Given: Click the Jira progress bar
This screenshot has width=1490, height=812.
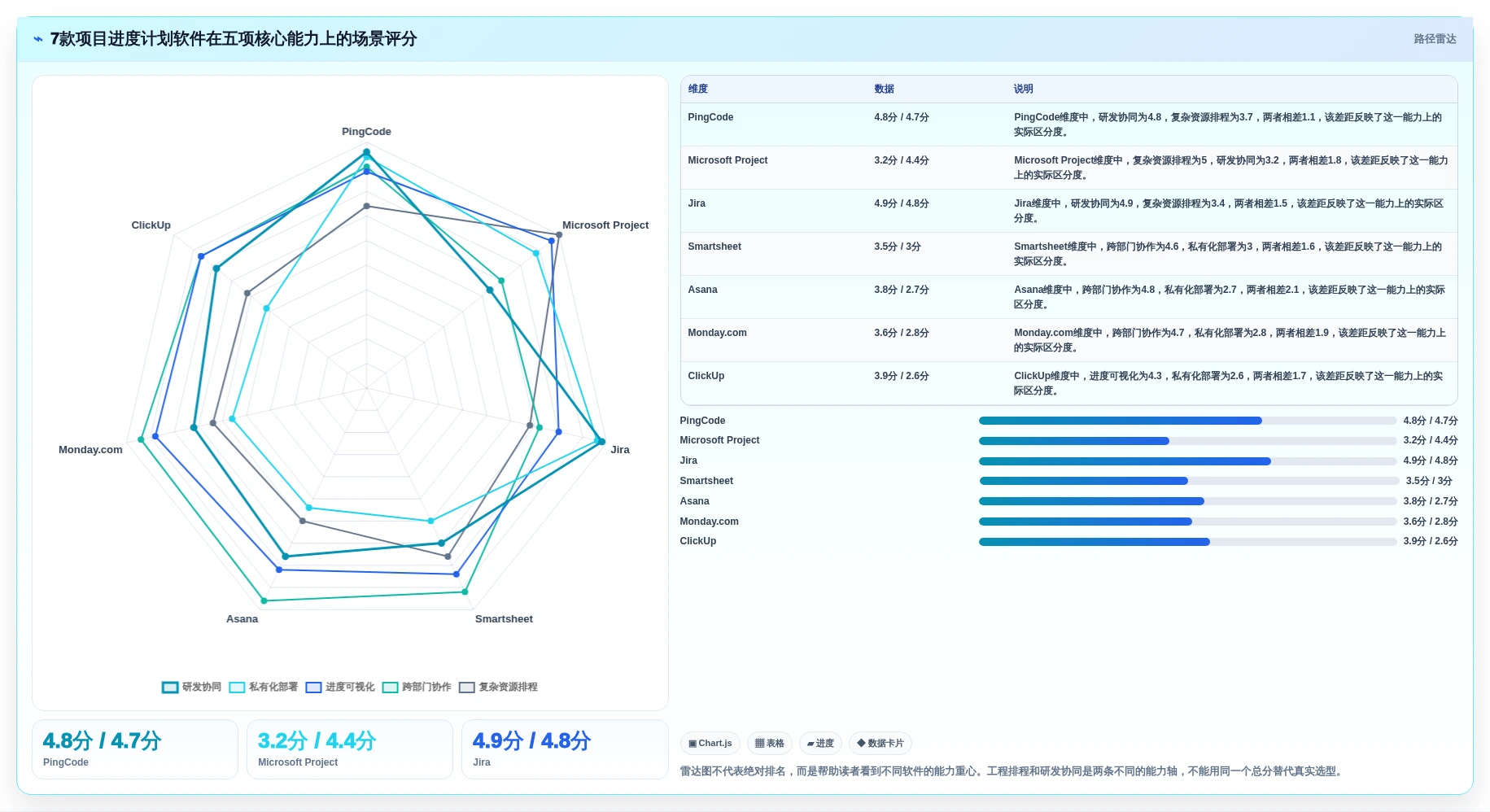Looking at the screenshot, I should click(x=1187, y=461).
